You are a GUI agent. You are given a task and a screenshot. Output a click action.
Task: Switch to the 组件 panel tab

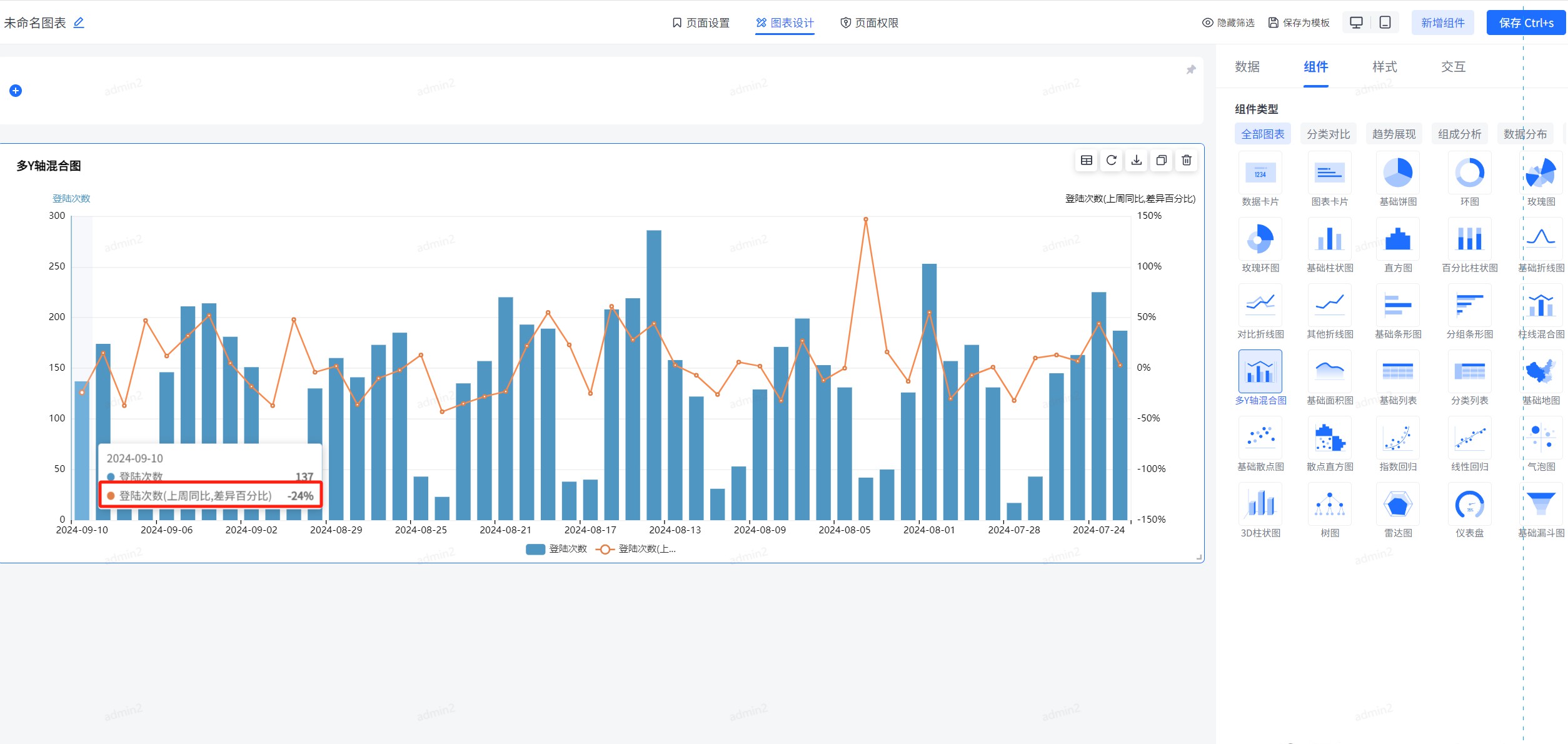point(1316,67)
